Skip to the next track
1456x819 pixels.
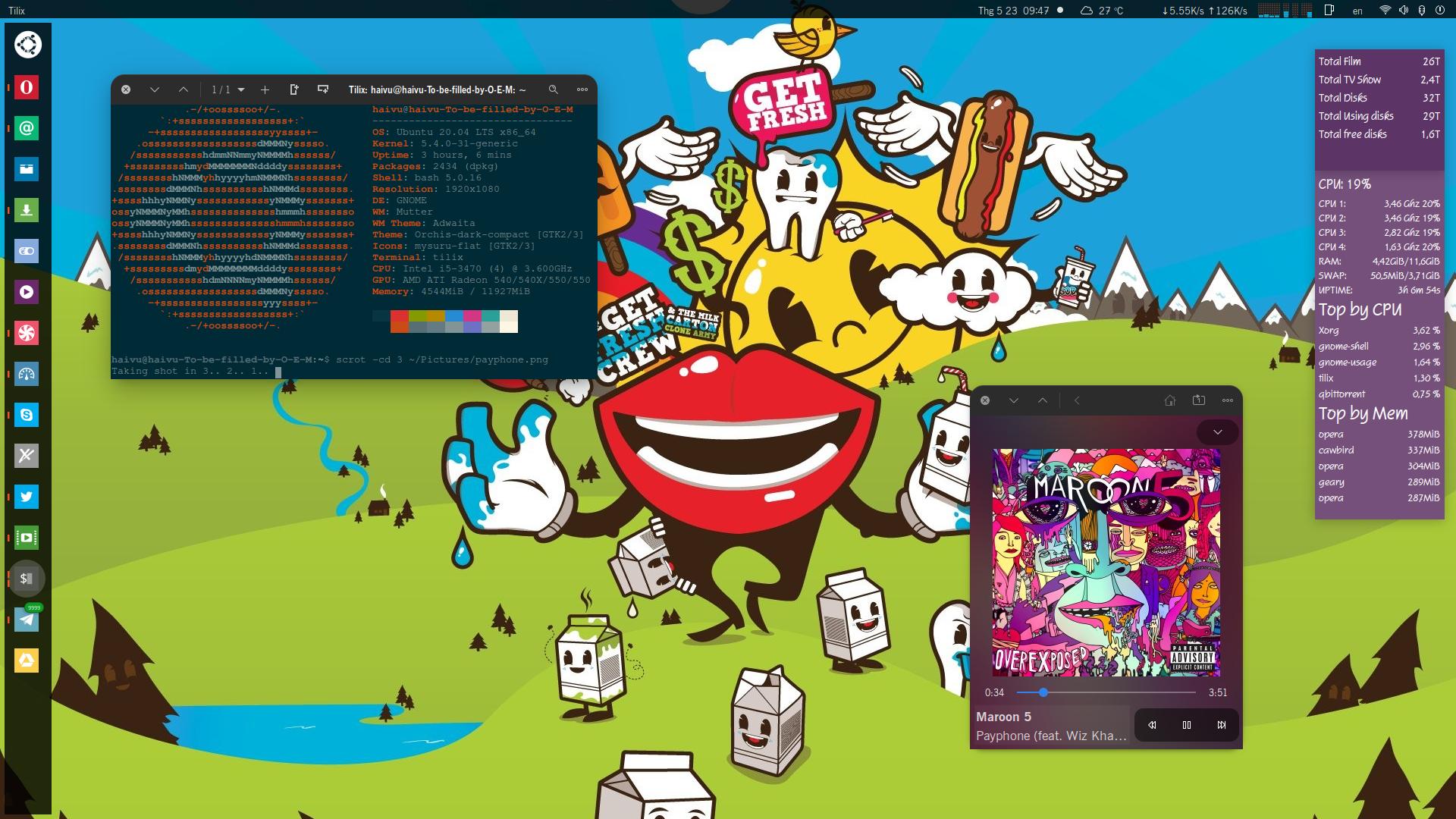[x=1222, y=725]
